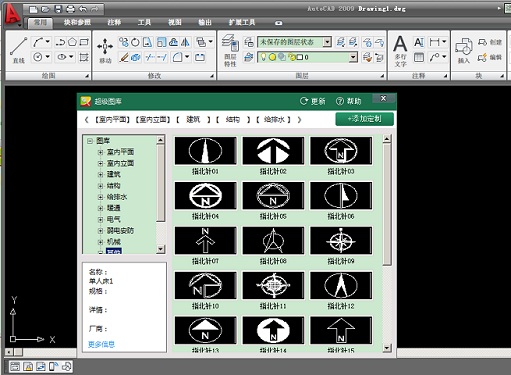
Task: Open Layer Properties (图层特性) manager
Action: pyautogui.click(x=230, y=50)
